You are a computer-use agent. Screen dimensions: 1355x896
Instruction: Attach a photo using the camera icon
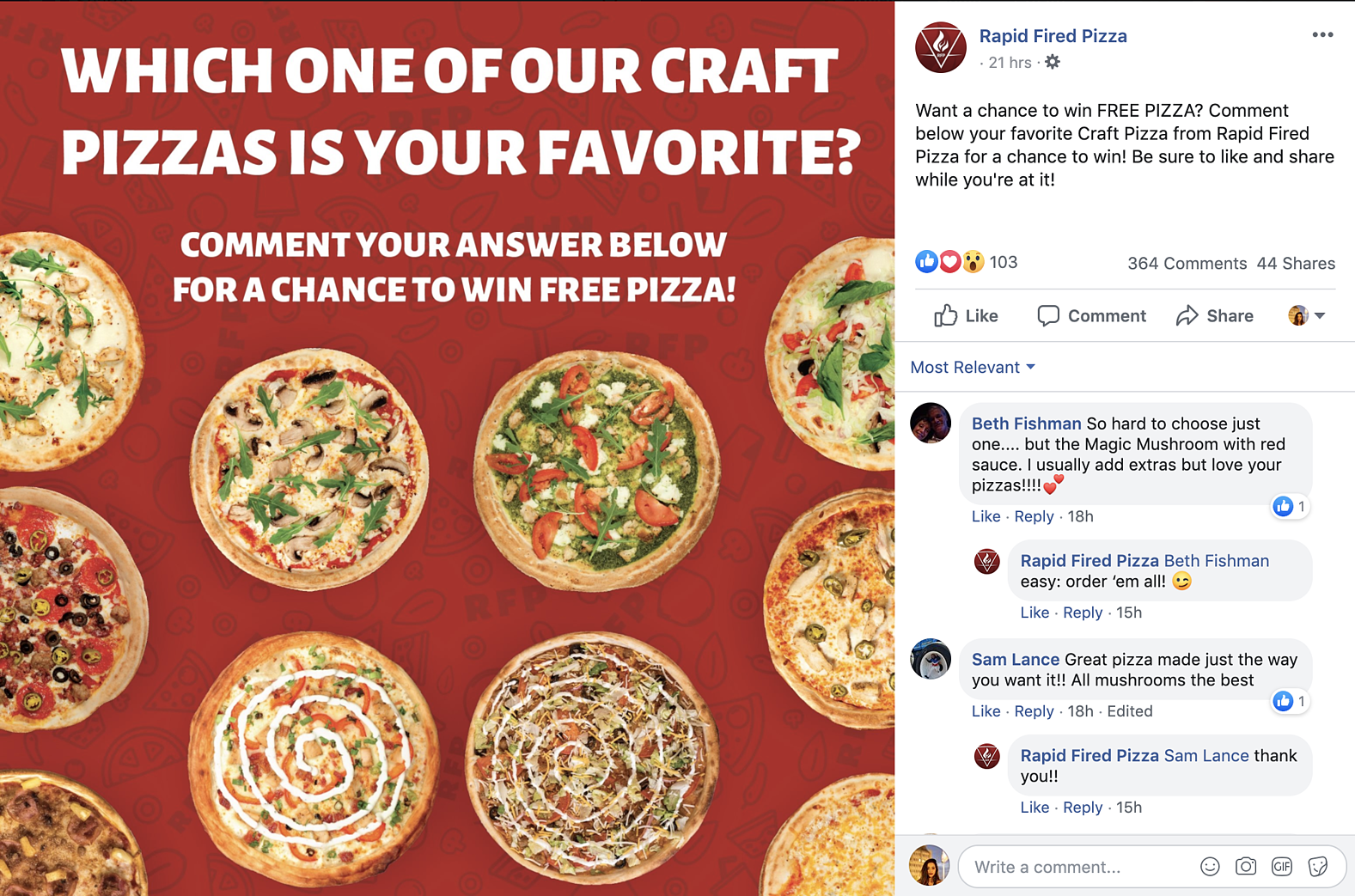click(1246, 867)
